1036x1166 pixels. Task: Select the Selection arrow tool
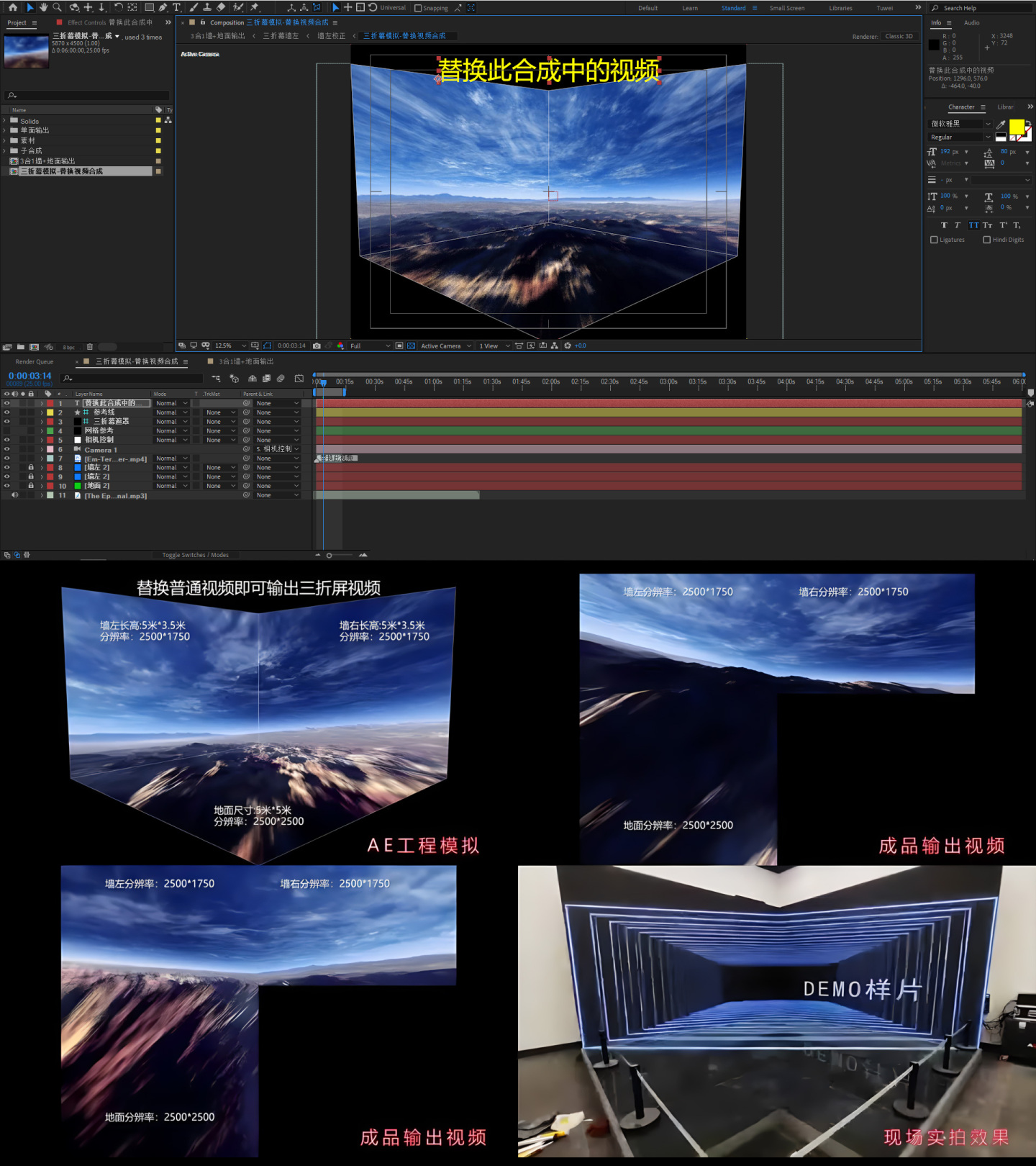[x=29, y=7]
